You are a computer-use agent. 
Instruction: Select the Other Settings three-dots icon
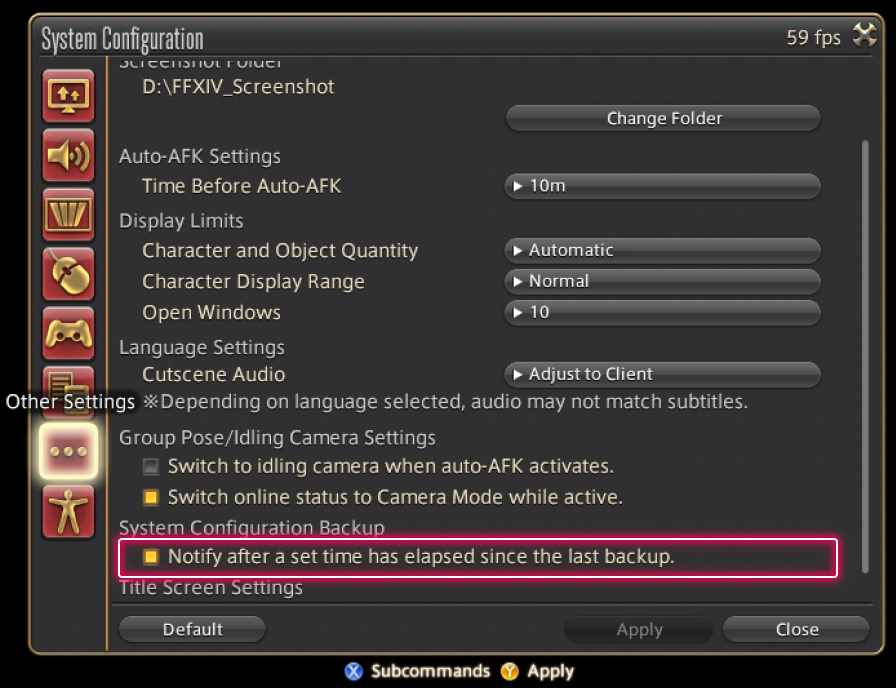pyautogui.click(x=68, y=451)
